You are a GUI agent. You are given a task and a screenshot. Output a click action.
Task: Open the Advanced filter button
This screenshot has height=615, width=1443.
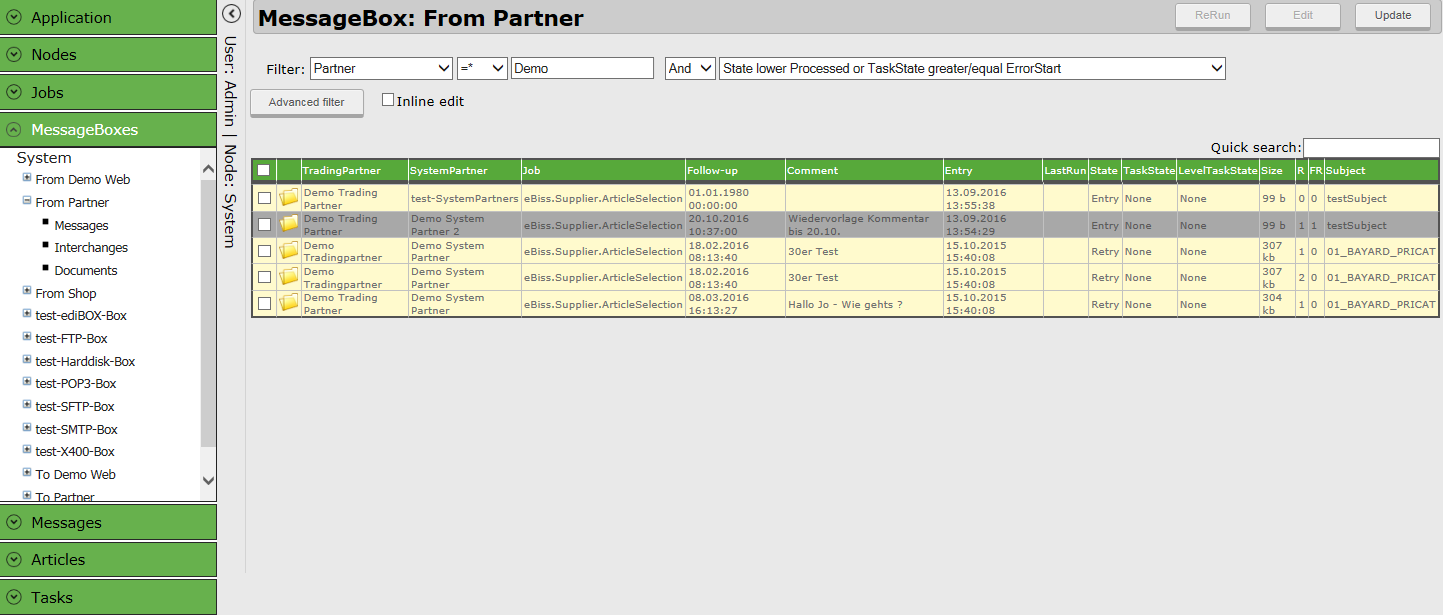point(306,102)
